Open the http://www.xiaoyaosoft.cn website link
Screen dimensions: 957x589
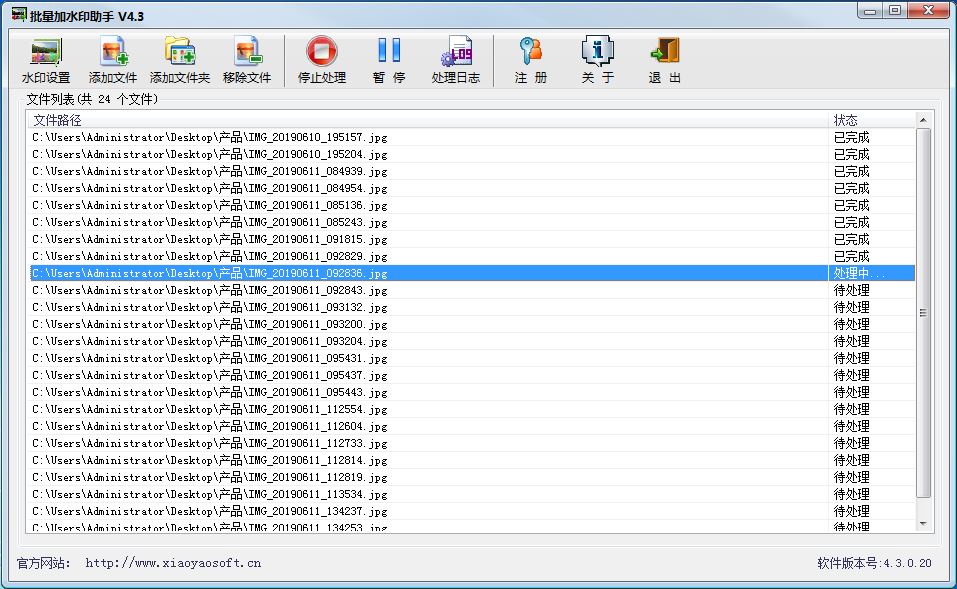[173, 563]
